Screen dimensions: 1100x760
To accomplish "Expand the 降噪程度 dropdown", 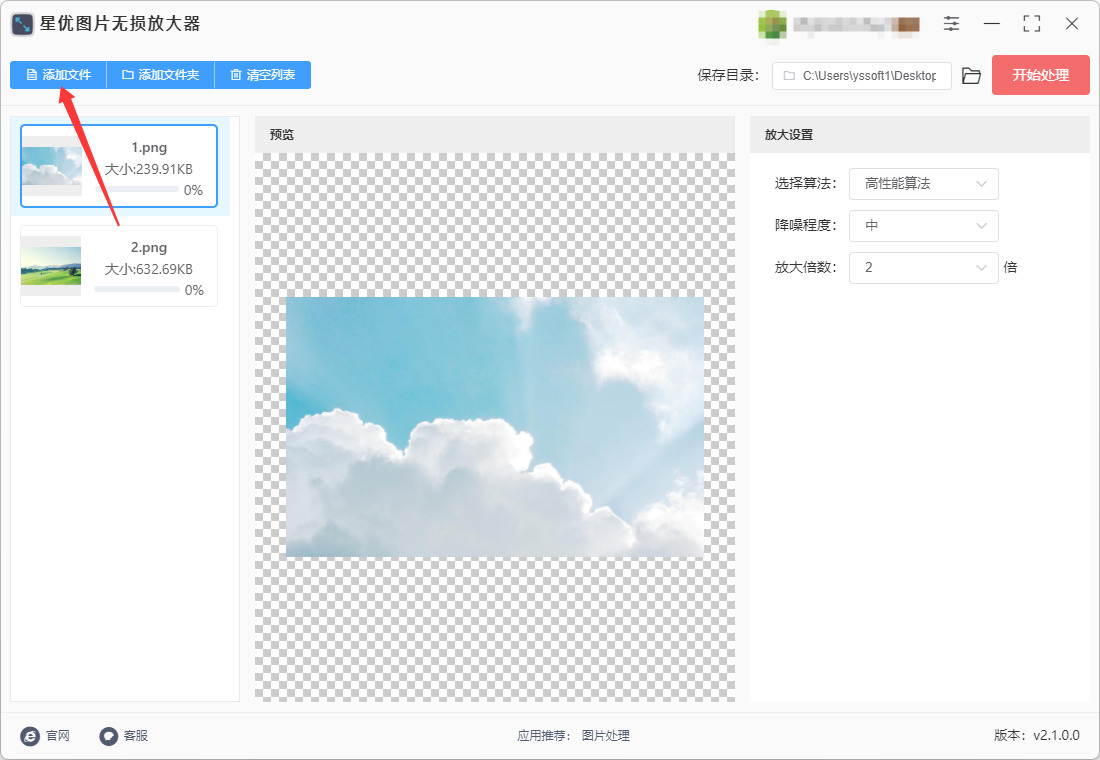I will click(923, 225).
